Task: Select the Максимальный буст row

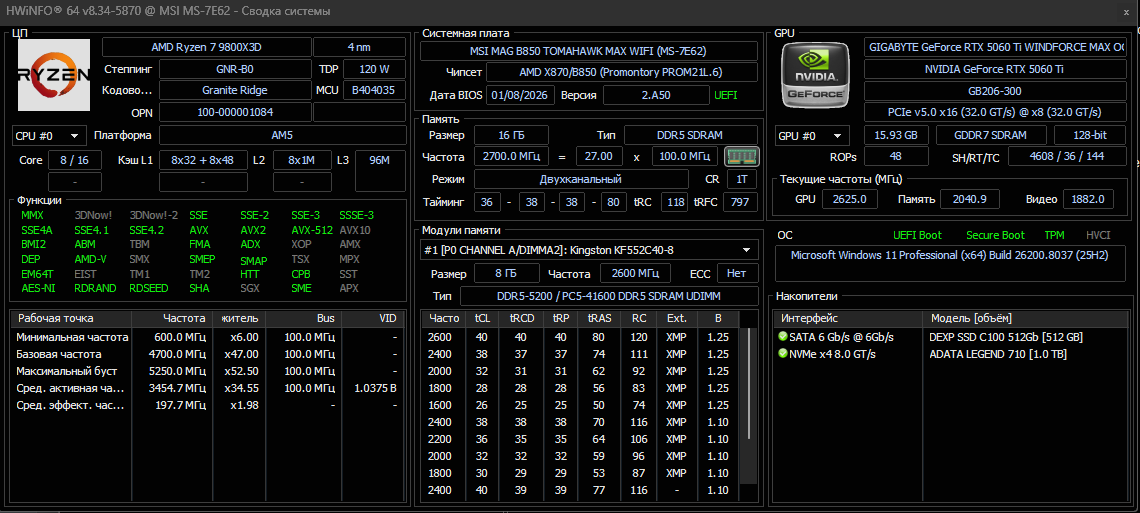Action: (209, 371)
